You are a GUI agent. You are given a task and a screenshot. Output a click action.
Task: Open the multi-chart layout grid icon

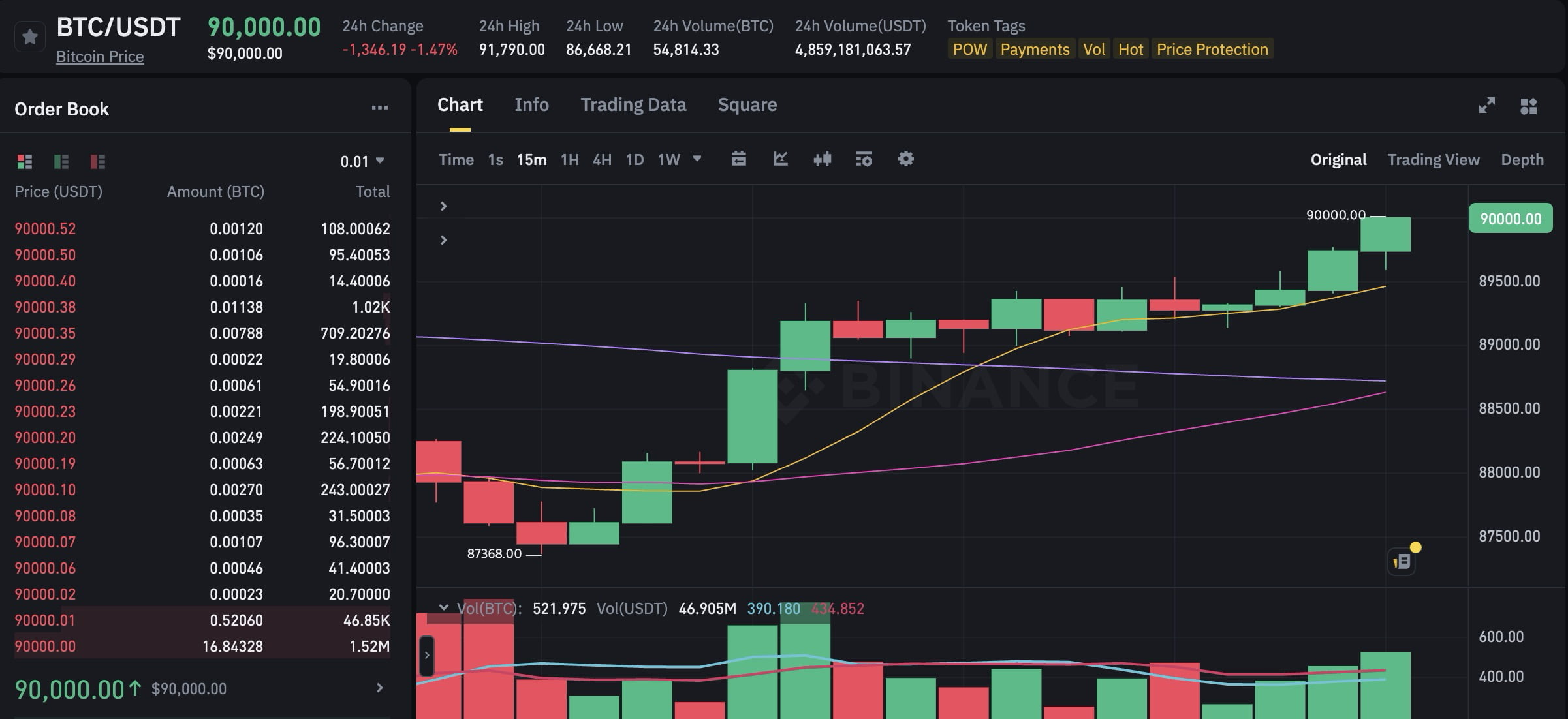1528,106
